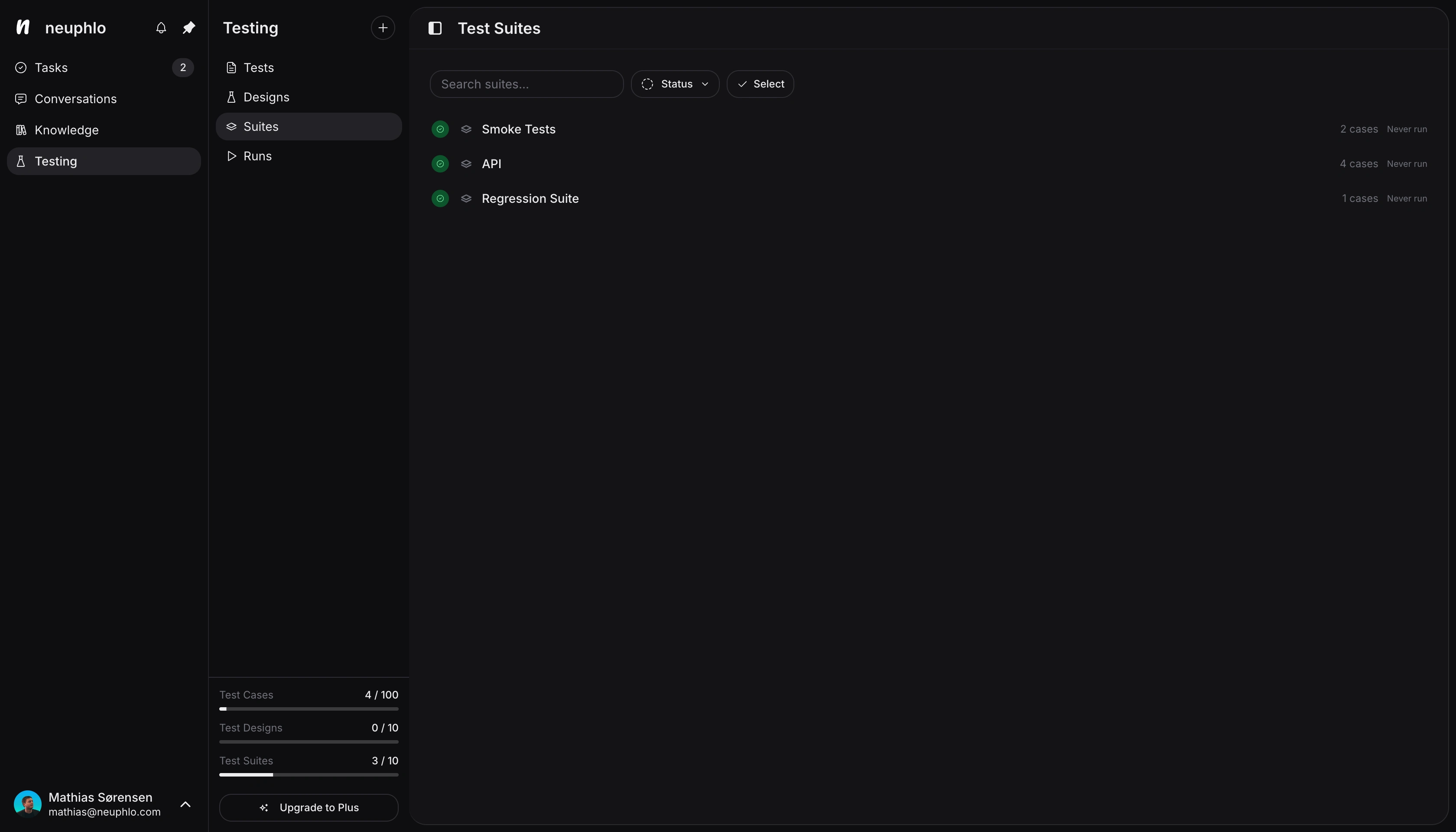Navigate to the Knowledge section

tap(67, 130)
